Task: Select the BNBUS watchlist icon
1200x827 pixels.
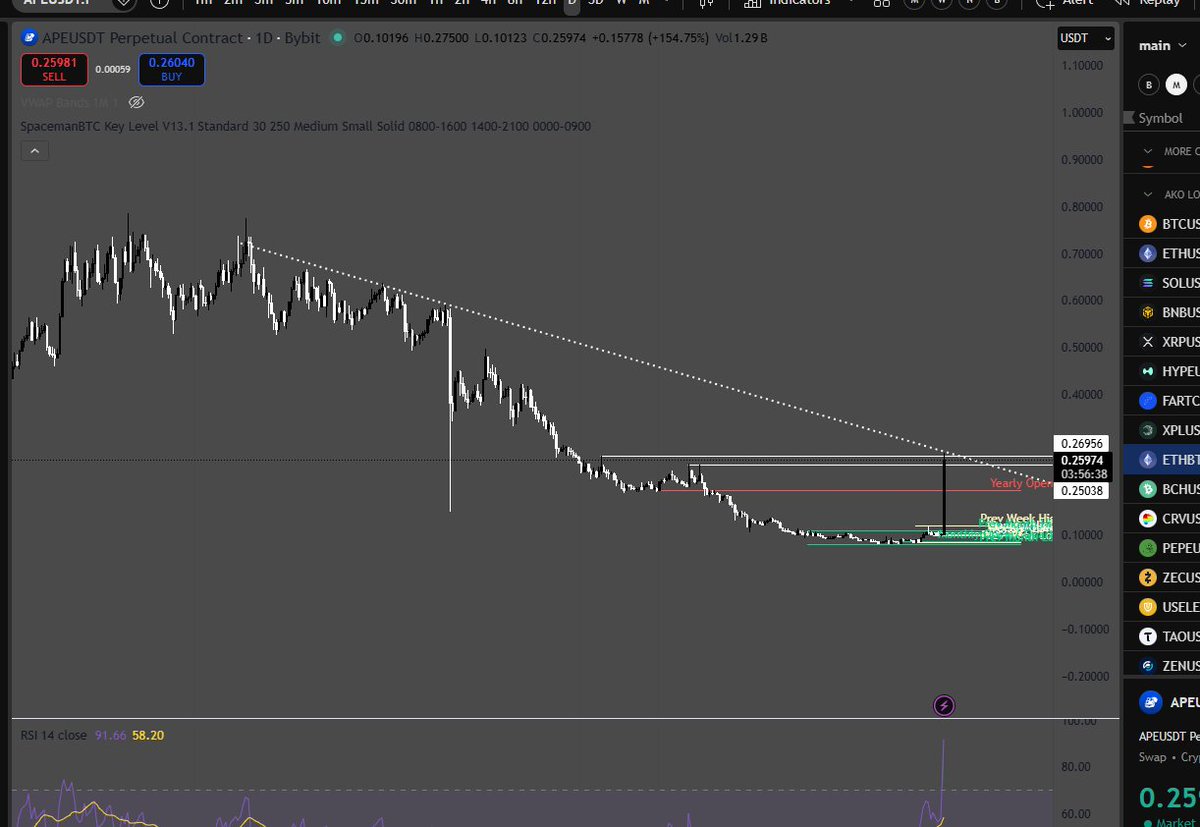Action: click(1148, 312)
